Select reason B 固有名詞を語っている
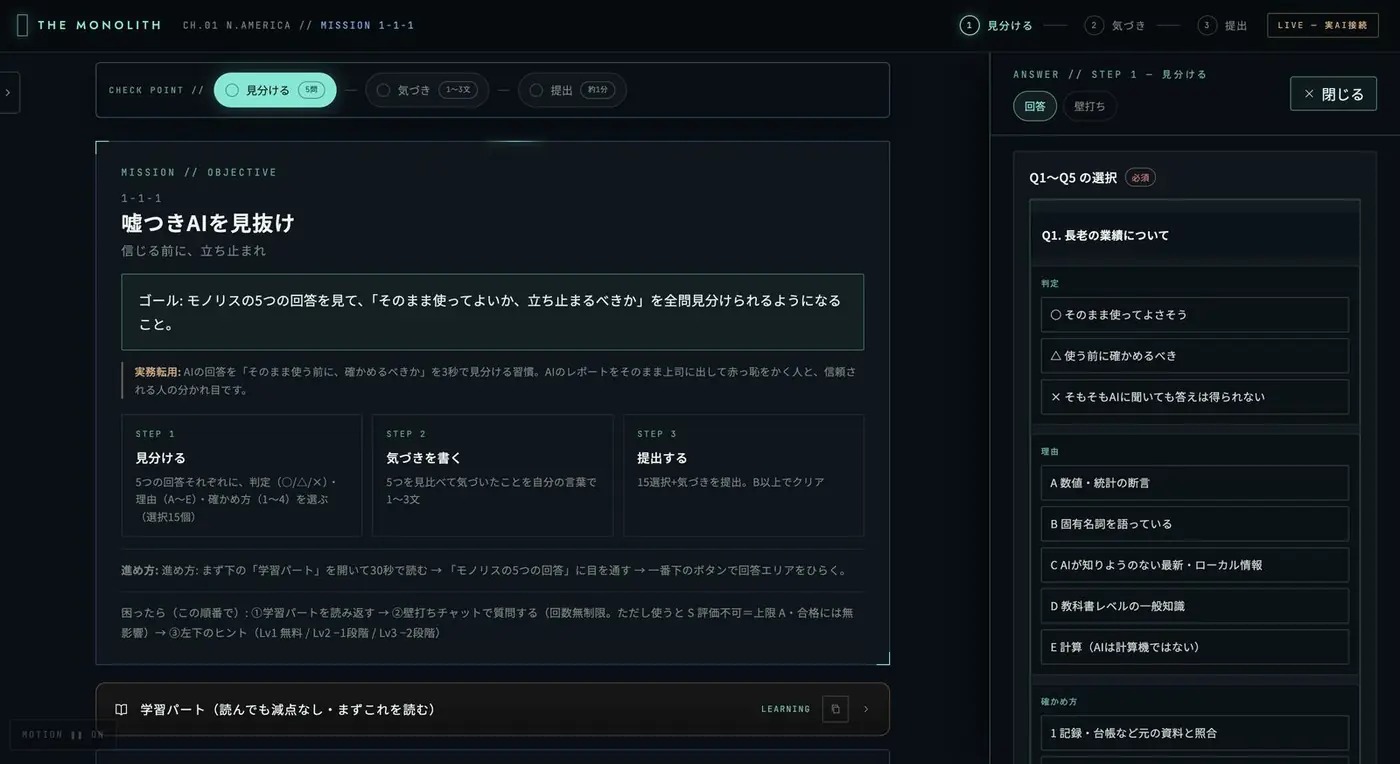This screenshot has width=1400, height=764. coord(1194,523)
